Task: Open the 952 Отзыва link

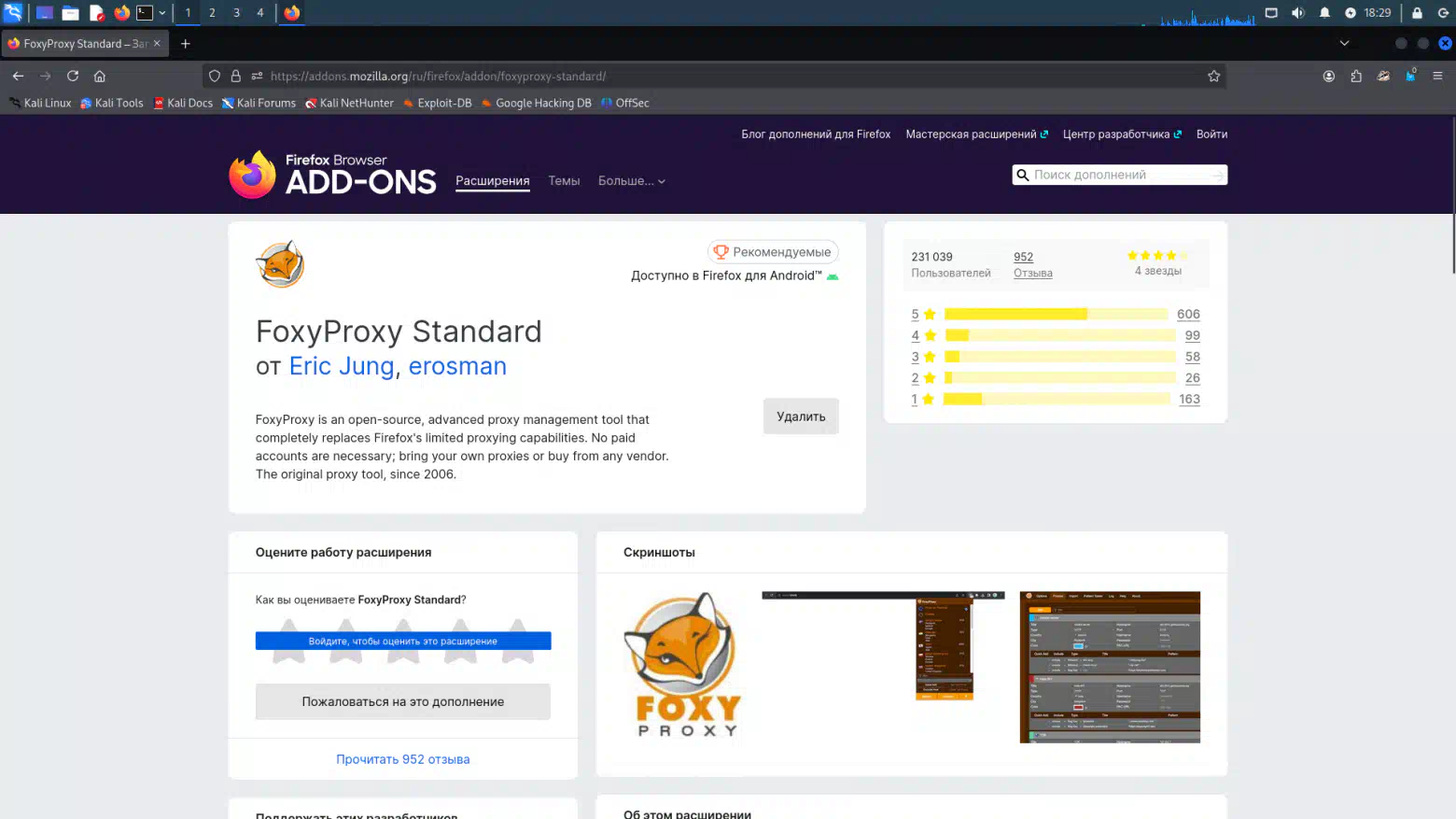Action: (1033, 264)
